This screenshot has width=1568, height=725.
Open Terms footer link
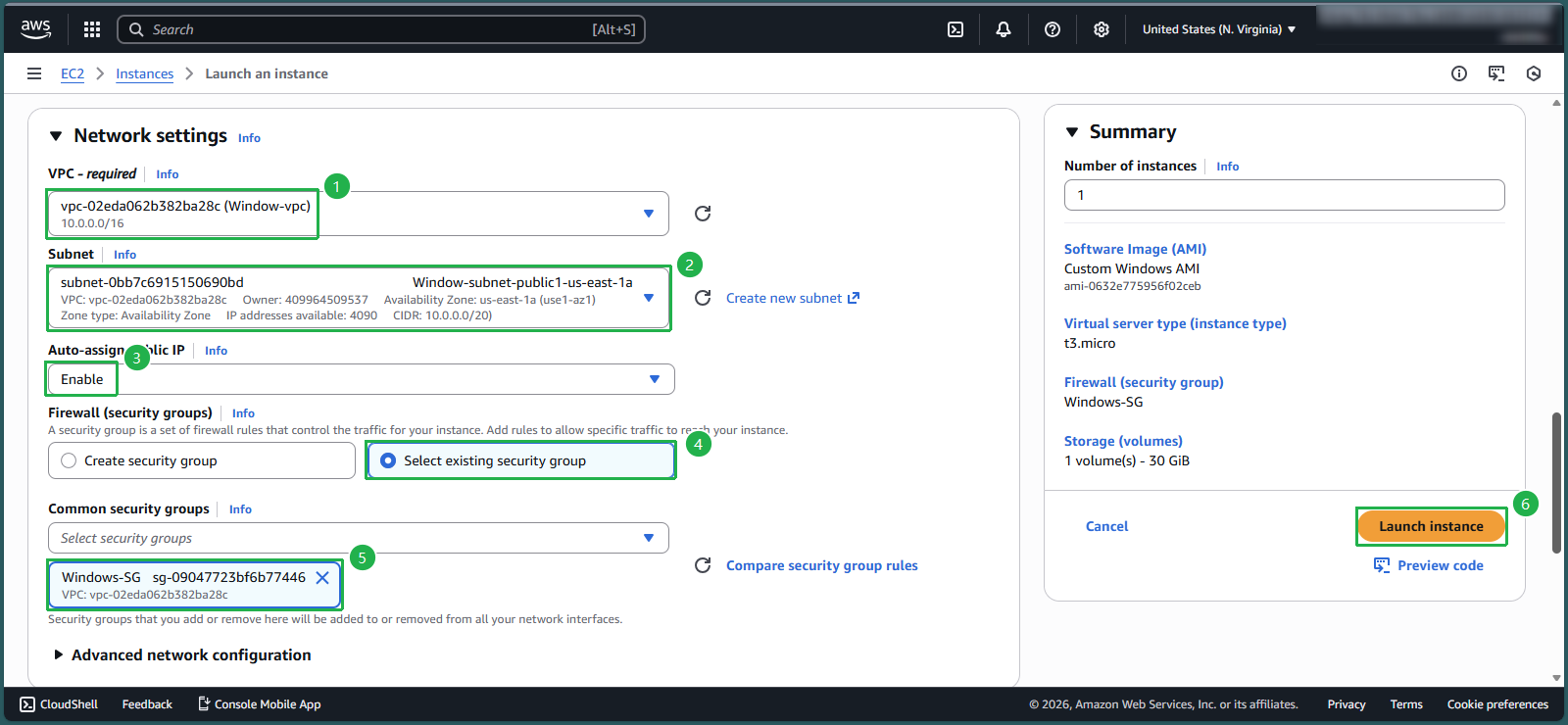point(1406,704)
